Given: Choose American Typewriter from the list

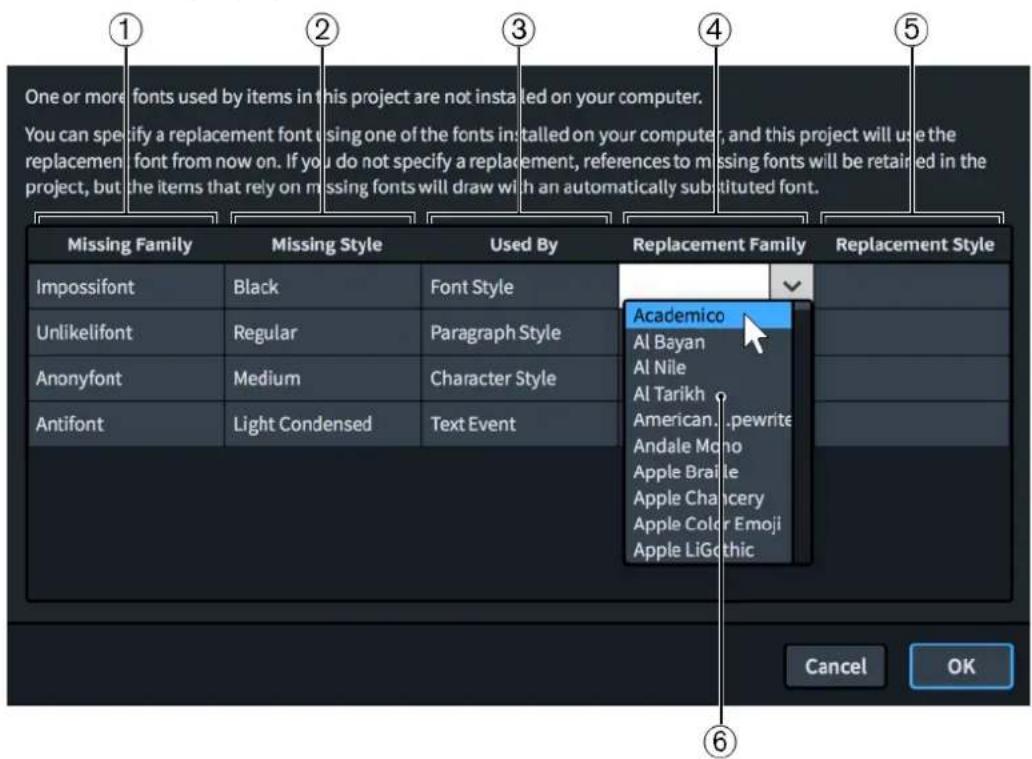Looking at the screenshot, I should point(708,420).
